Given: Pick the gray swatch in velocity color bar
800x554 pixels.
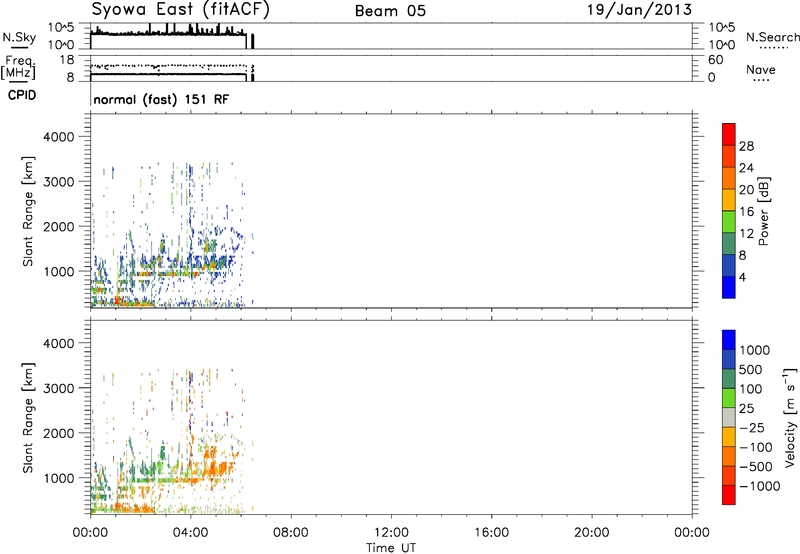Looking at the screenshot, I should tap(729, 417).
